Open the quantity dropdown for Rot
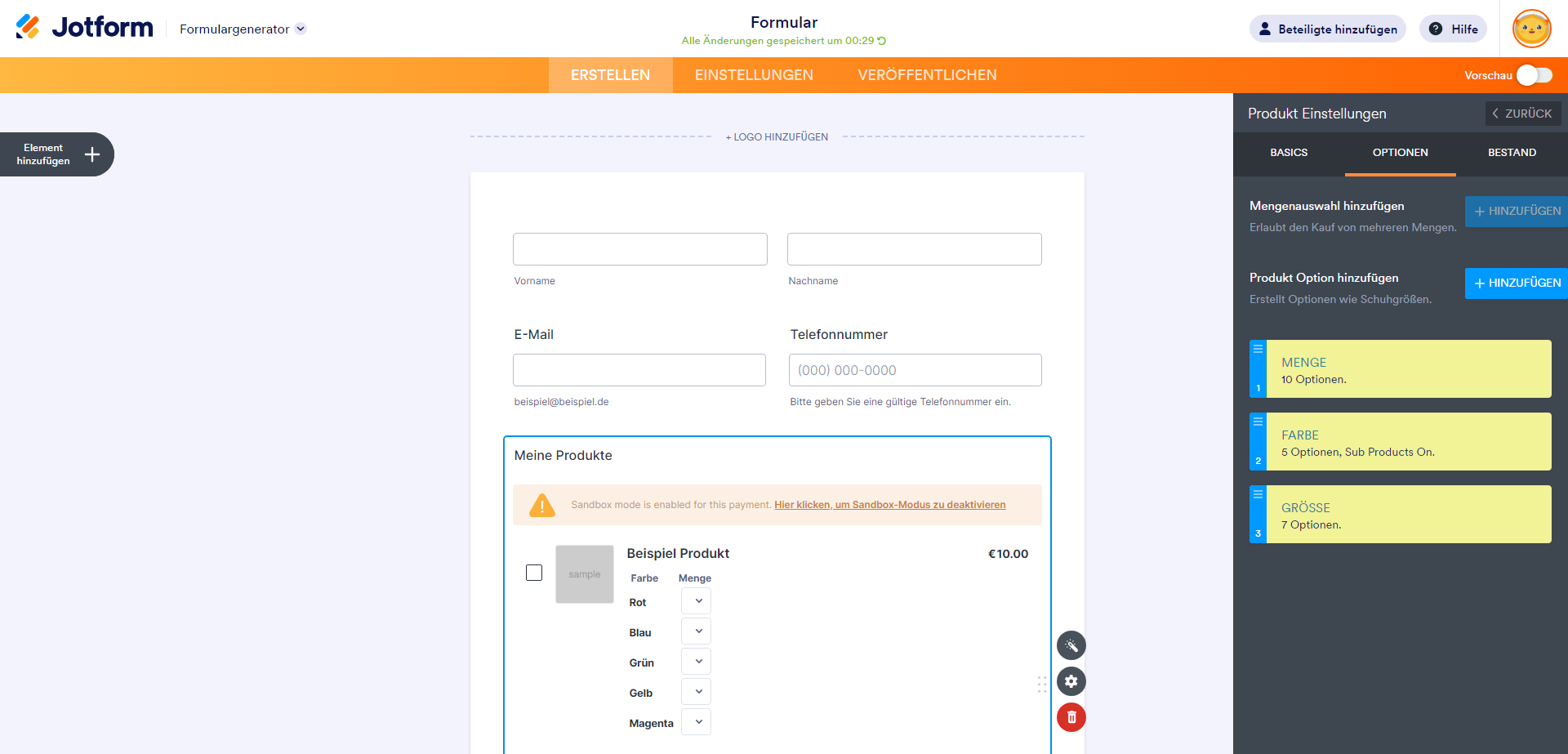1568x754 pixels. click(697, 601)
